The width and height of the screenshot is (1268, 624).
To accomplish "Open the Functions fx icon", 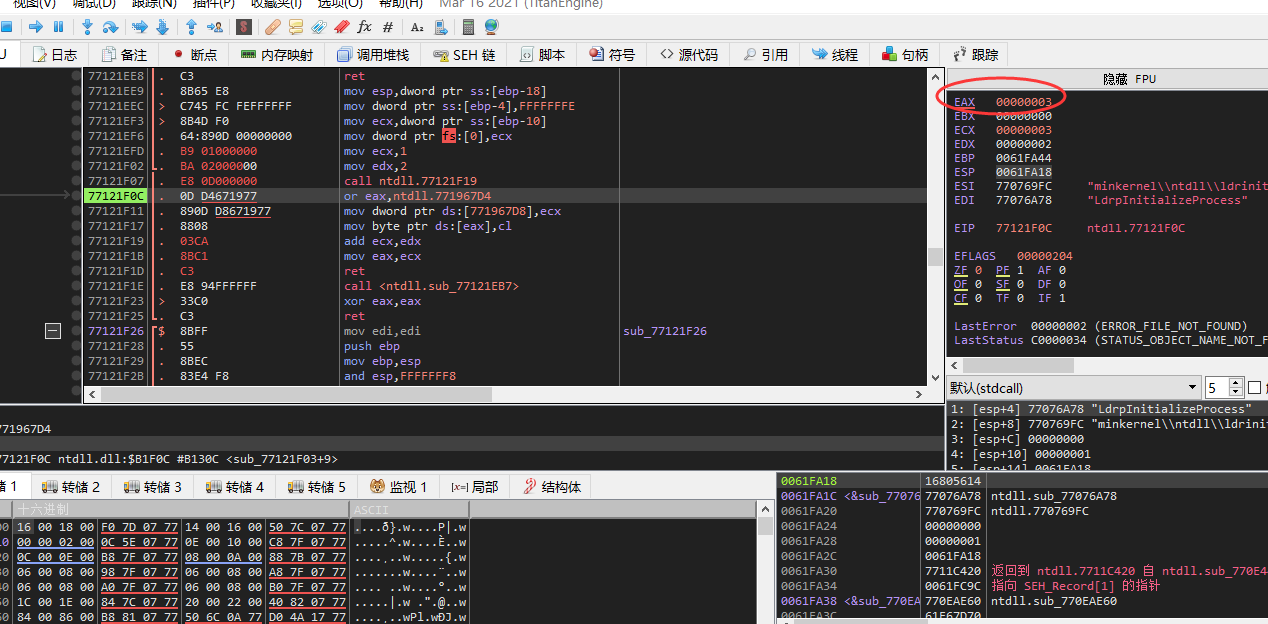I will (x=364, y=27).
